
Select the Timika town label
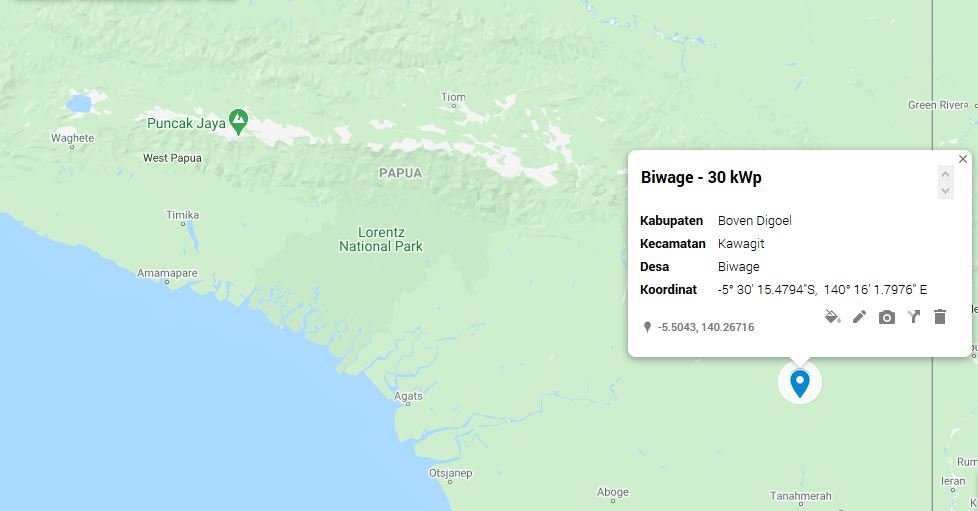tap(182, 215)
